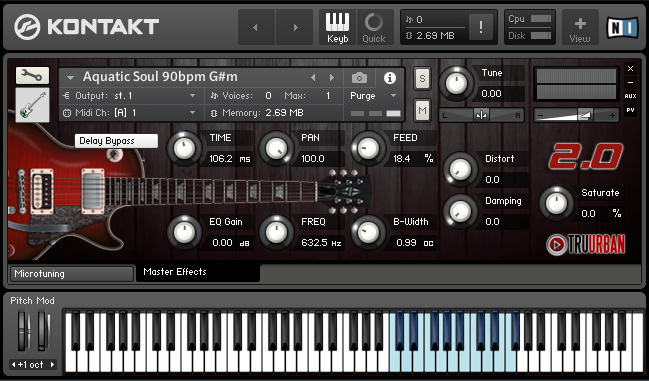Screen dimensions: 649x381
Task: Go to previous preset in top bar
Action: click(256, 27)
